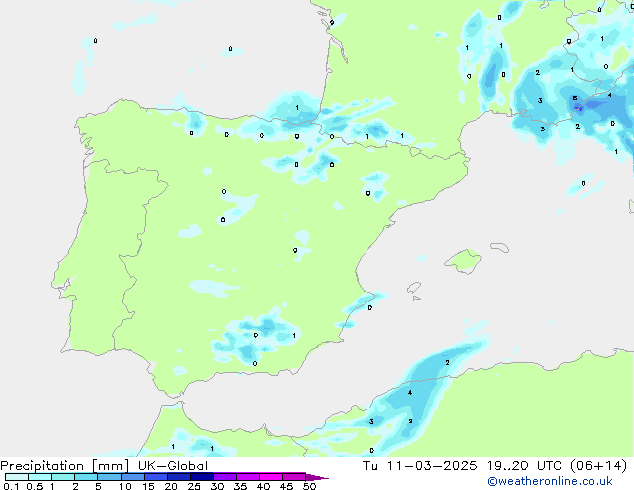Choose the 2–5 mm legend color swatch
The height and width of the screenshot is (490, 634).
tap(86, 477)
